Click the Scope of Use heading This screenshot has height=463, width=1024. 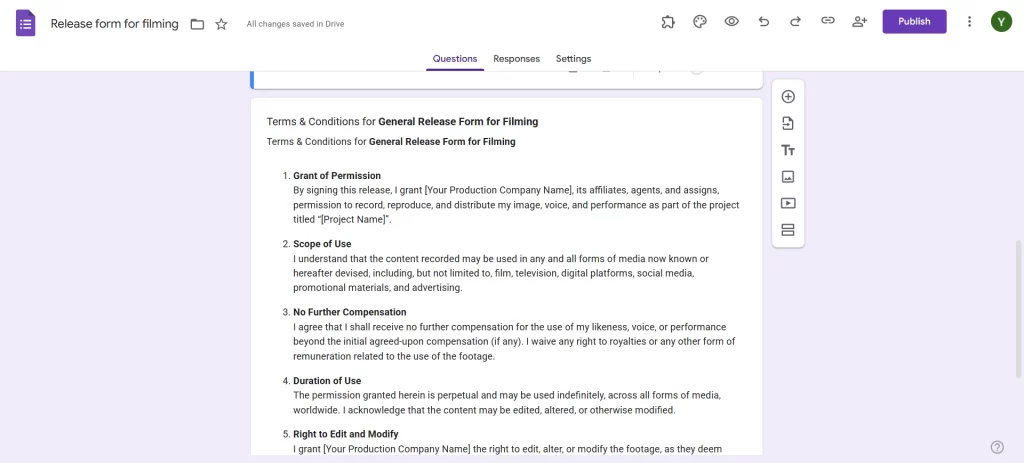pyautogui.click(x=322, y=244)
